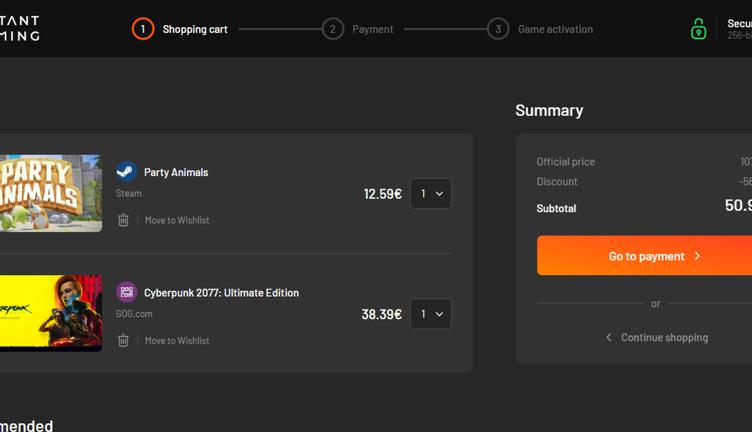The width and height of the screenshot is (752, 432).
Task: Click the Steam platform icon beside Party Animals
Action: [x=127, y=172]
